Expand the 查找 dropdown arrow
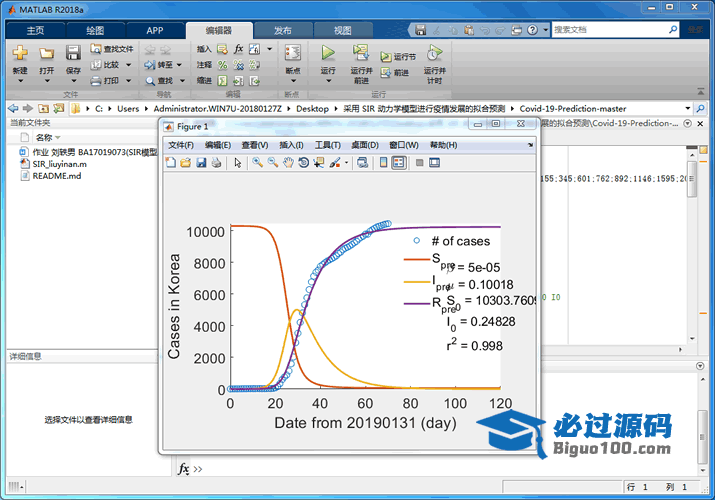Image resolution: width=715 pixels, height=500 pixels. (182, 81)
